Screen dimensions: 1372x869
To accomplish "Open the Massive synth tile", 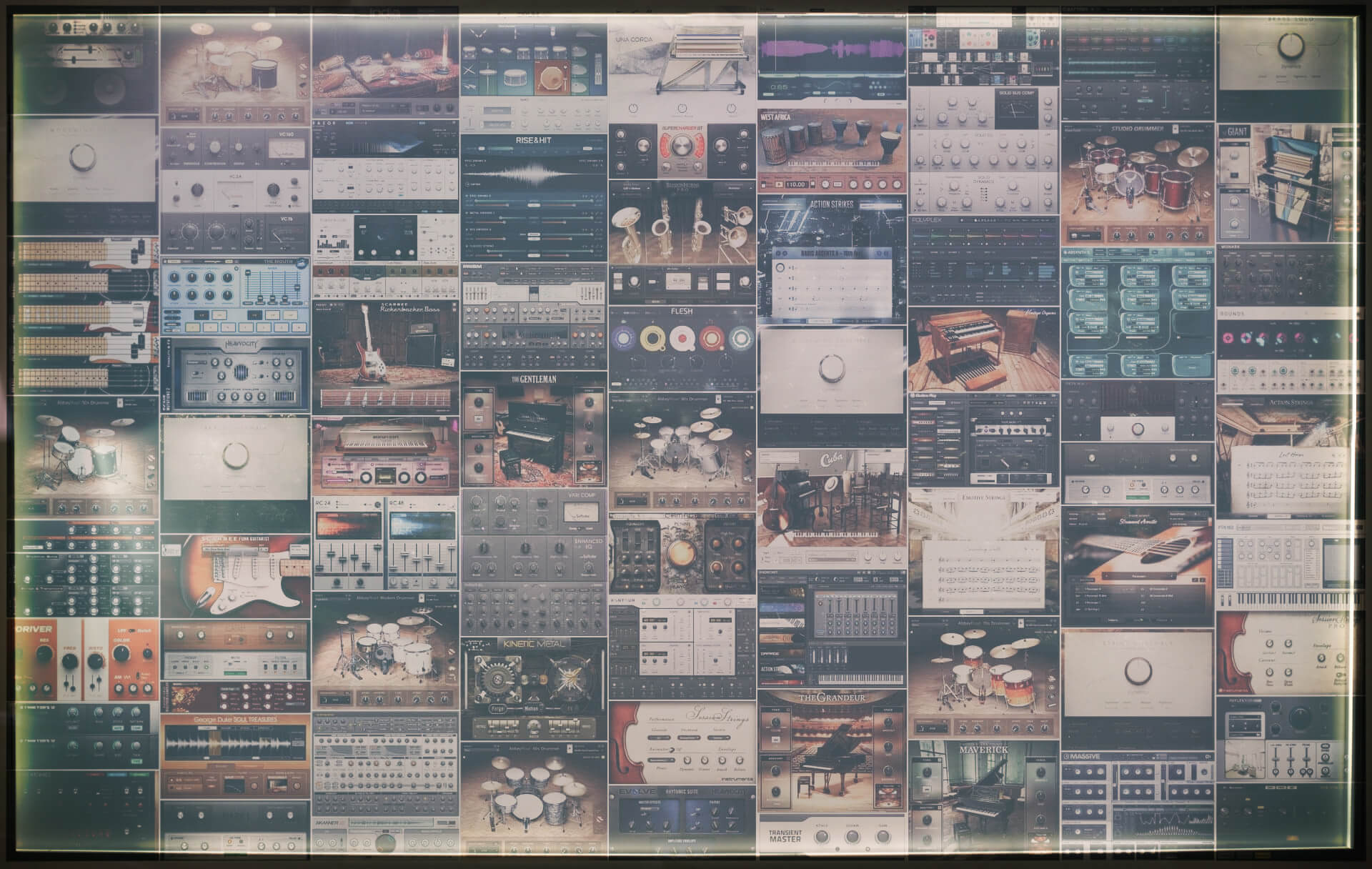I will point(1138,804).
